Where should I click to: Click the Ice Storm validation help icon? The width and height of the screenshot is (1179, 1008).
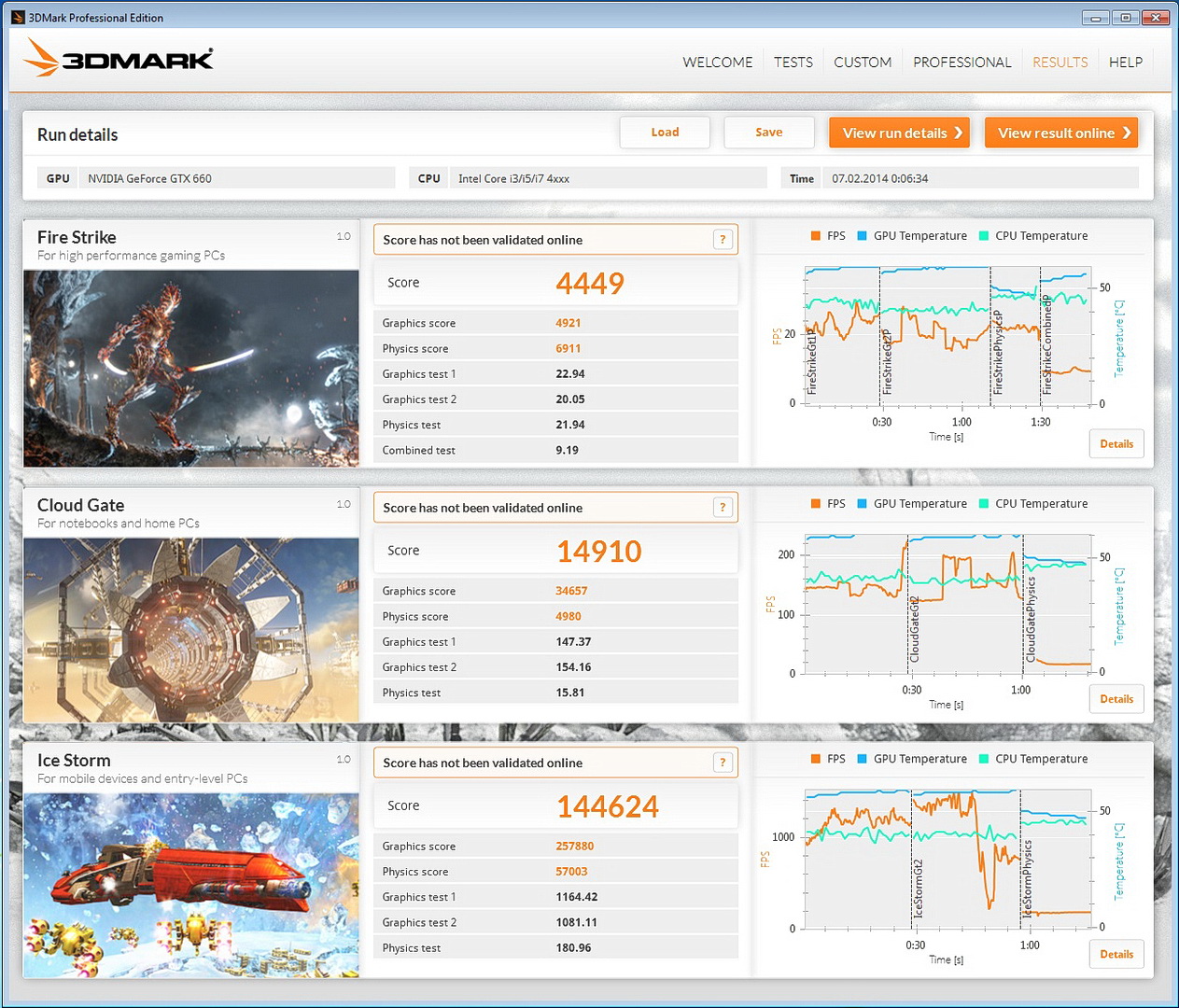click(x=723, y=763)
